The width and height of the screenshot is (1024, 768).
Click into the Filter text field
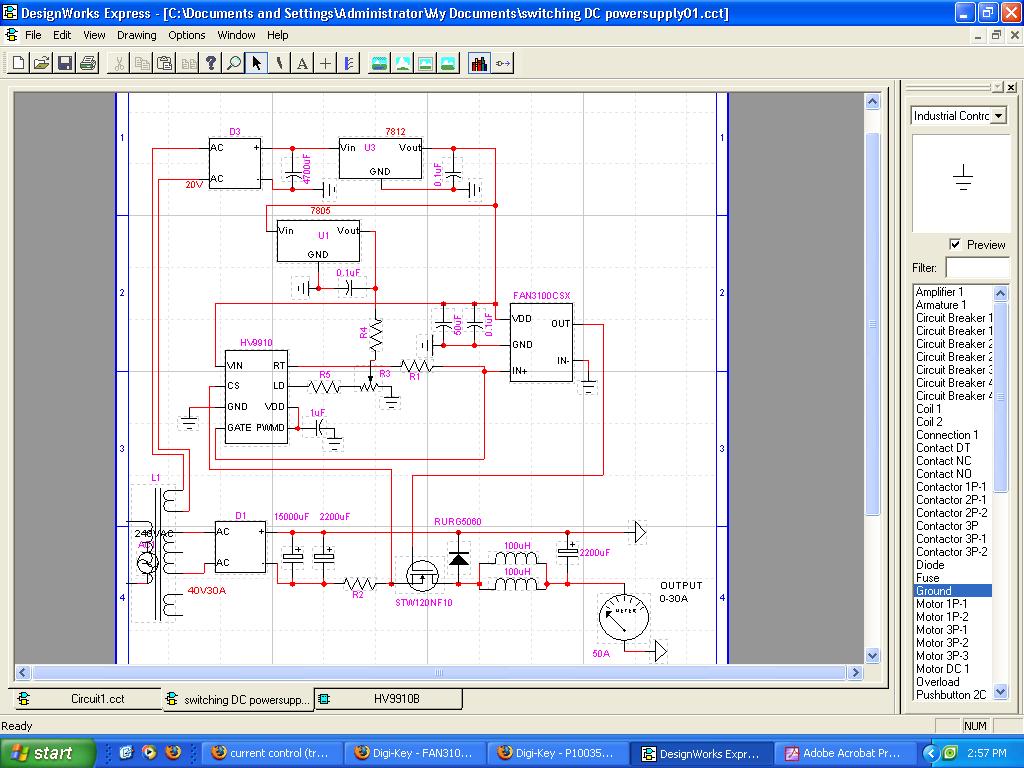[x=978, y=268]
